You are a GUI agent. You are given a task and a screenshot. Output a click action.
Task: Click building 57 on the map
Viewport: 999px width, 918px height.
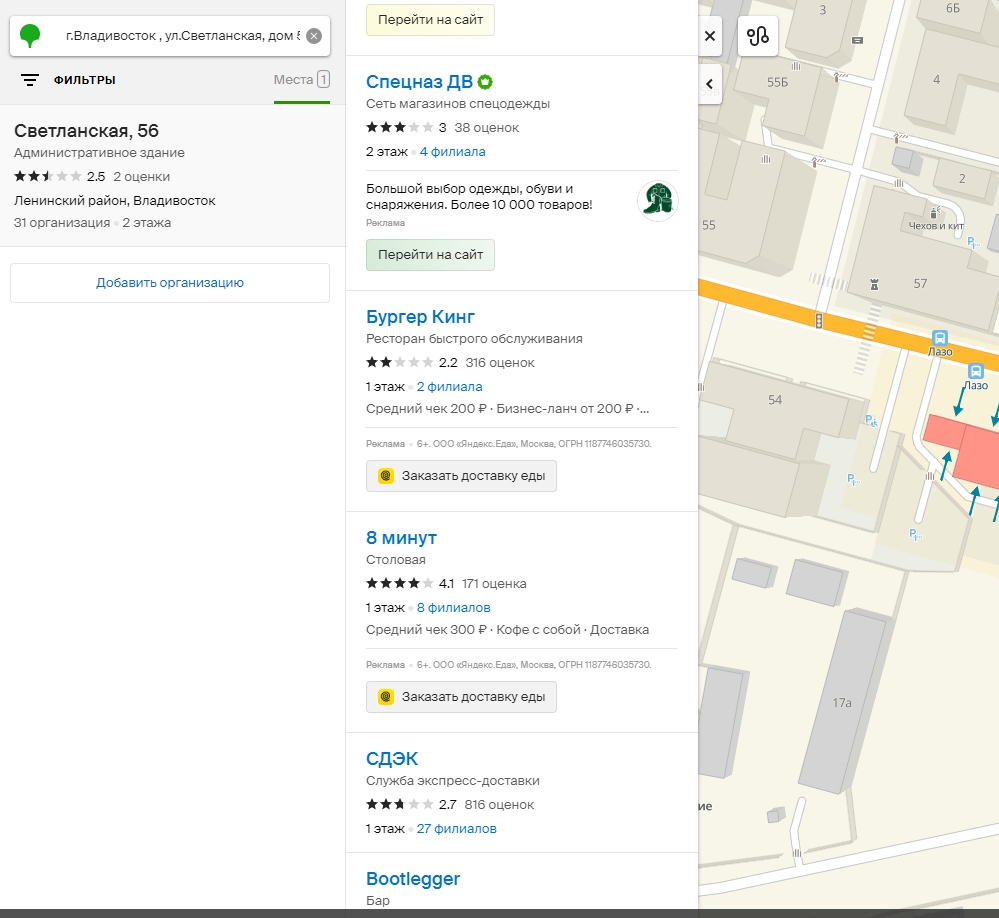(x=920, y=283)
